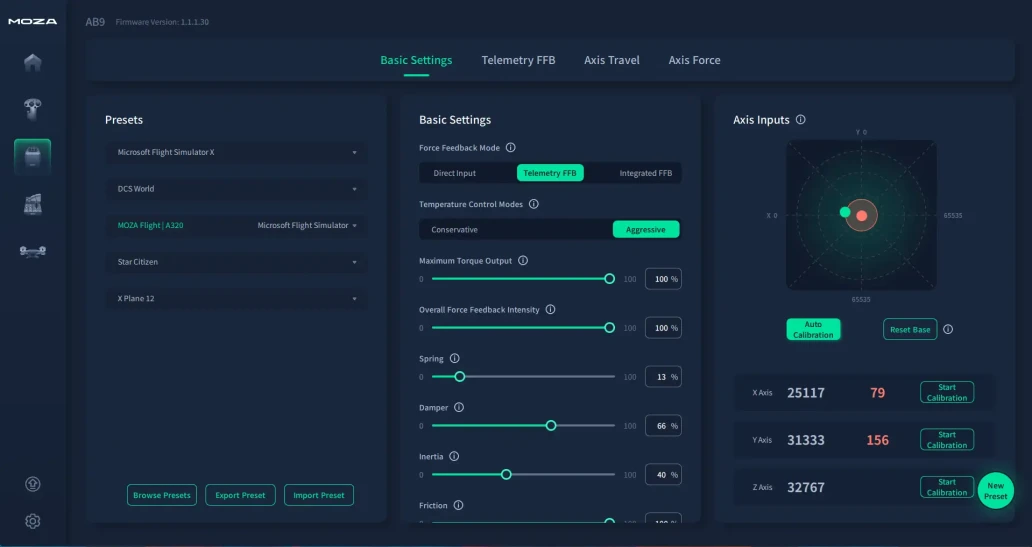1032x547 pixels.
Task: Click the Auto Calibration button
Action: click(x=813, y=329)
